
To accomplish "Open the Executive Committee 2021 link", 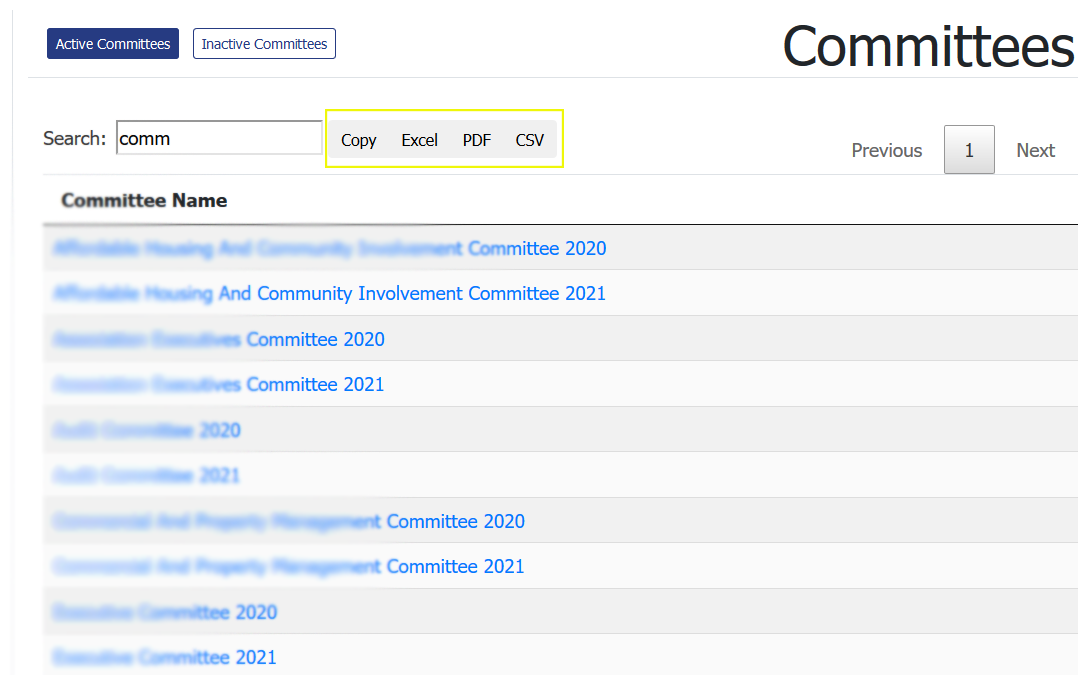I will coord(164,658).
